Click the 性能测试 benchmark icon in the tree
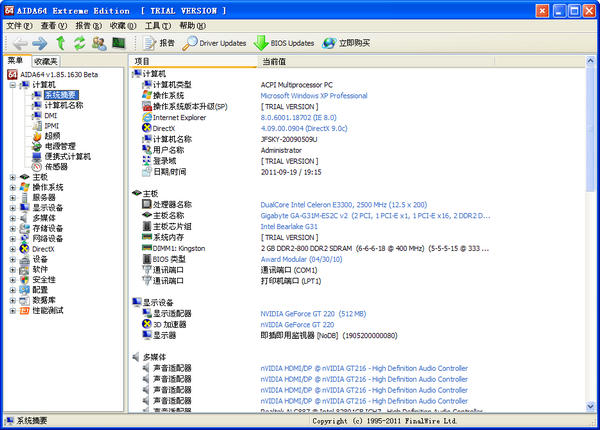 point(24,311)
